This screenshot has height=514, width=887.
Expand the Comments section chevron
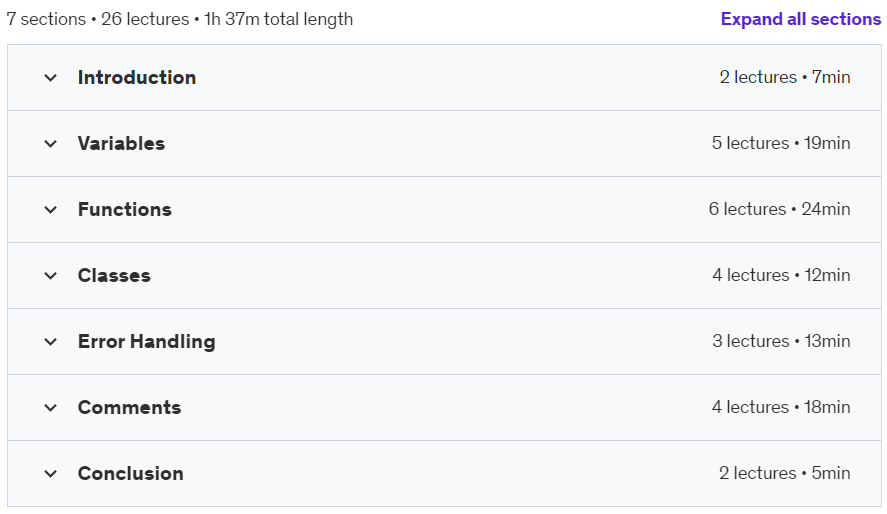tap(50, 408)
